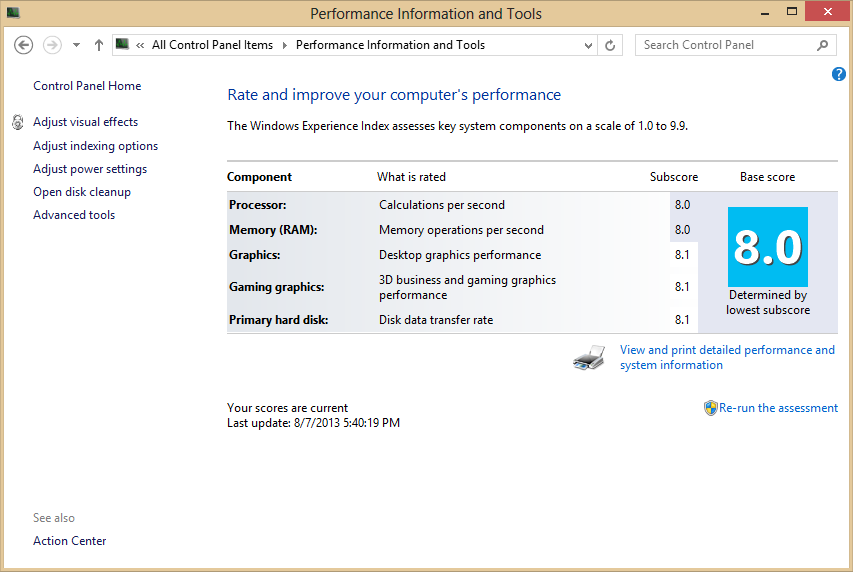Click the printer icon
Screen dimensions: 853x572
[589, 358]
